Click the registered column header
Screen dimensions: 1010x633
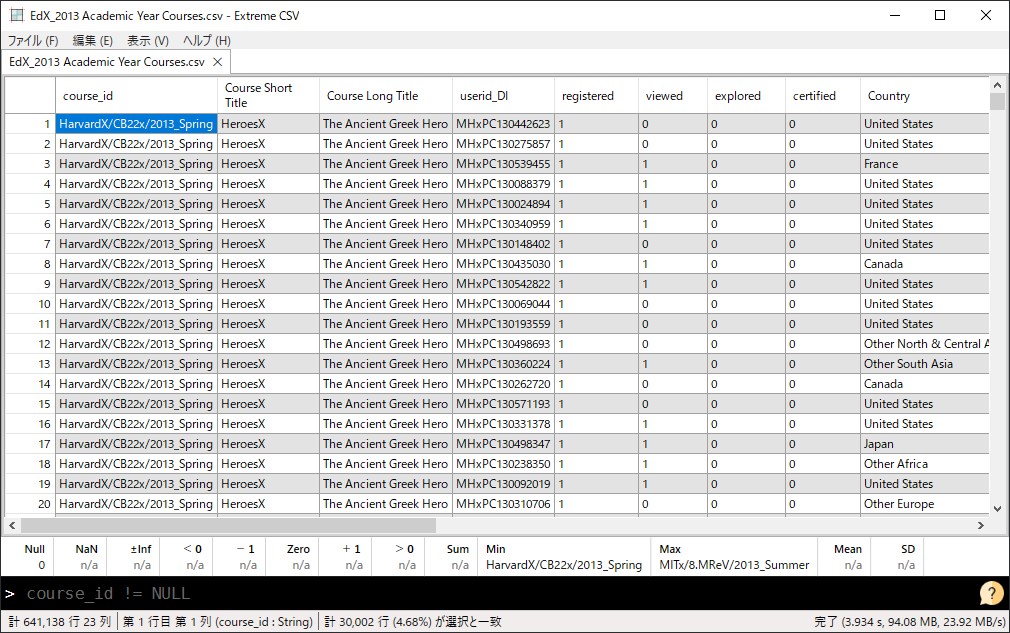(x=596, y=96)
